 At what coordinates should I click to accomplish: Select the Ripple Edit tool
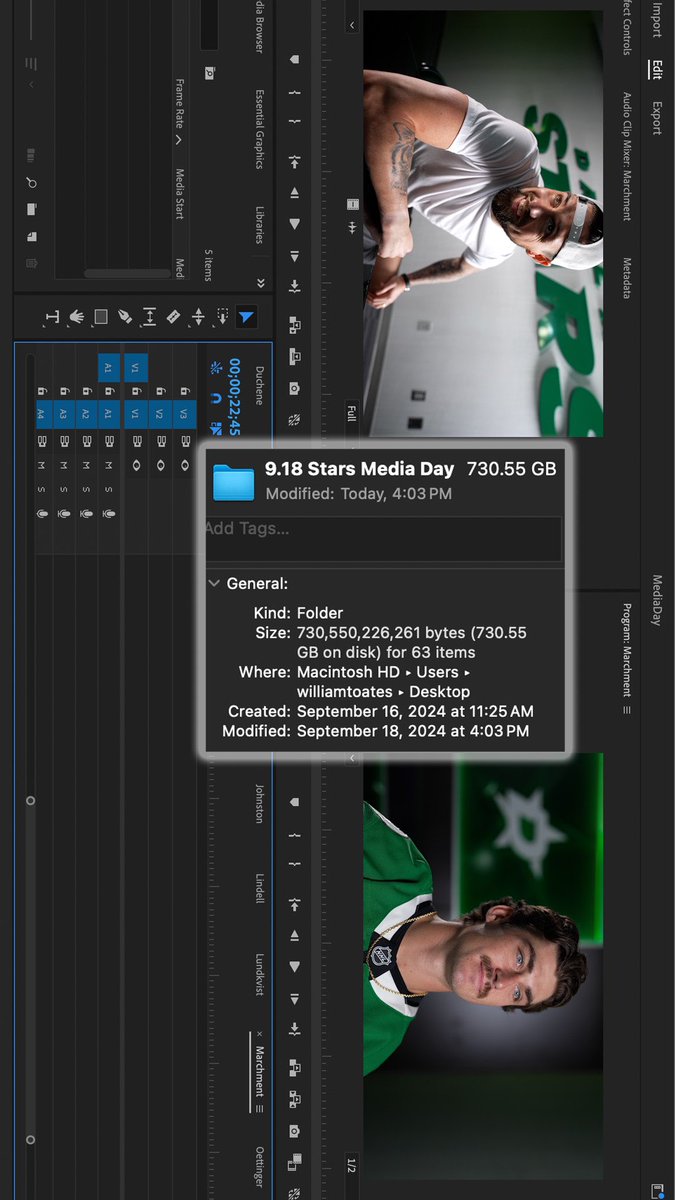tap(198, 317)
